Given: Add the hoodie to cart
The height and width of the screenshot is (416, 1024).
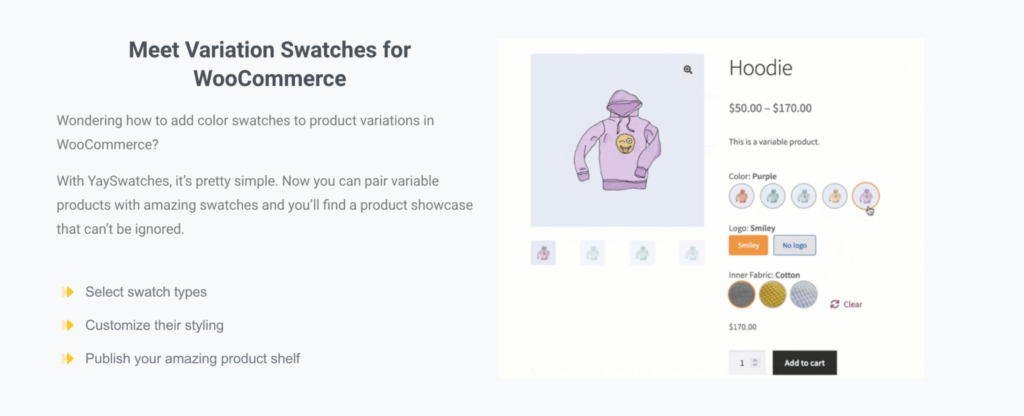Looking at the screenshot, I should point(805,363).
